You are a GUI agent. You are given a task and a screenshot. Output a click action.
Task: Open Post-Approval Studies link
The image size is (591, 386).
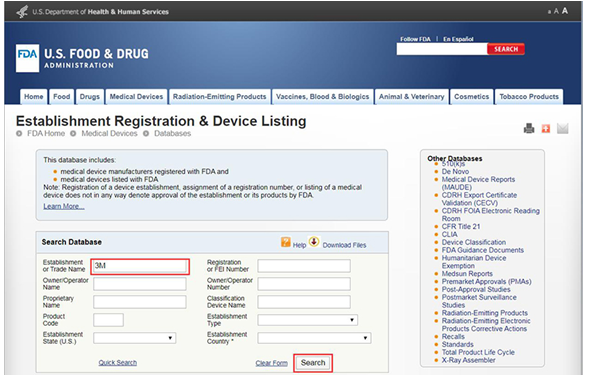coord(476,290)
